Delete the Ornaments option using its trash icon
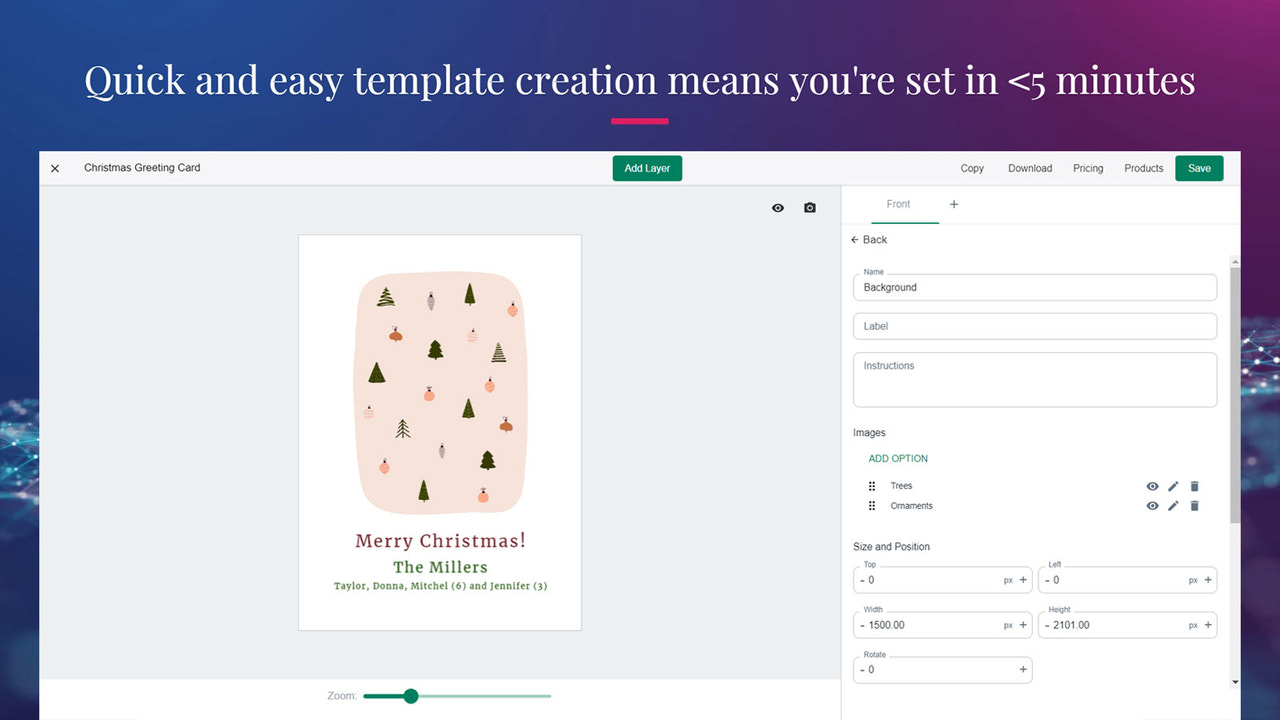 pyautogui.click(x=1194, y=506)
